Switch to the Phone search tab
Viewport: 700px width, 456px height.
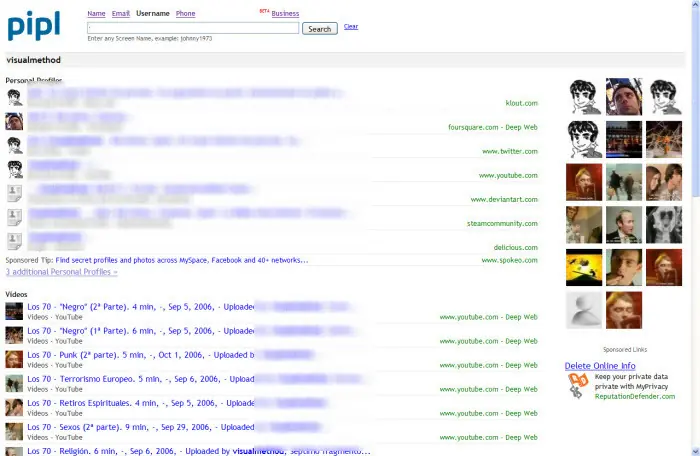(185, 13)
